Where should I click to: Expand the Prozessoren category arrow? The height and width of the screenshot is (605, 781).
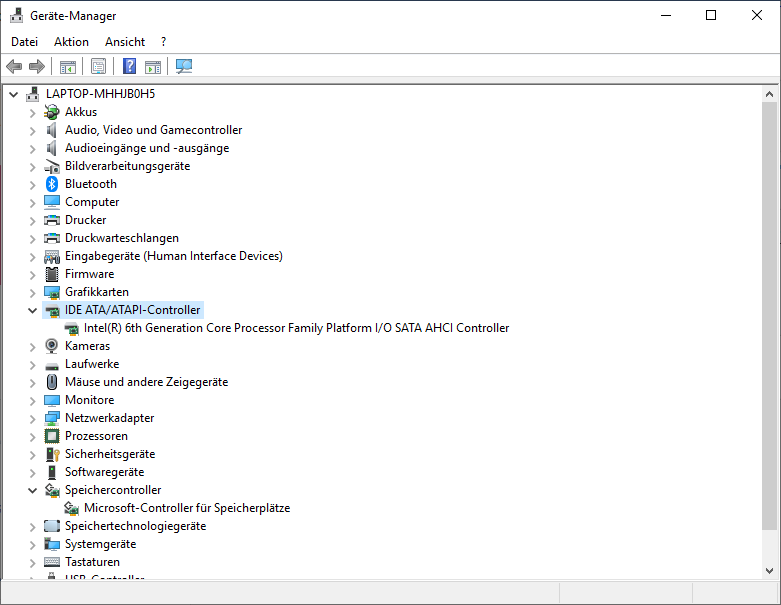(32, 437)
